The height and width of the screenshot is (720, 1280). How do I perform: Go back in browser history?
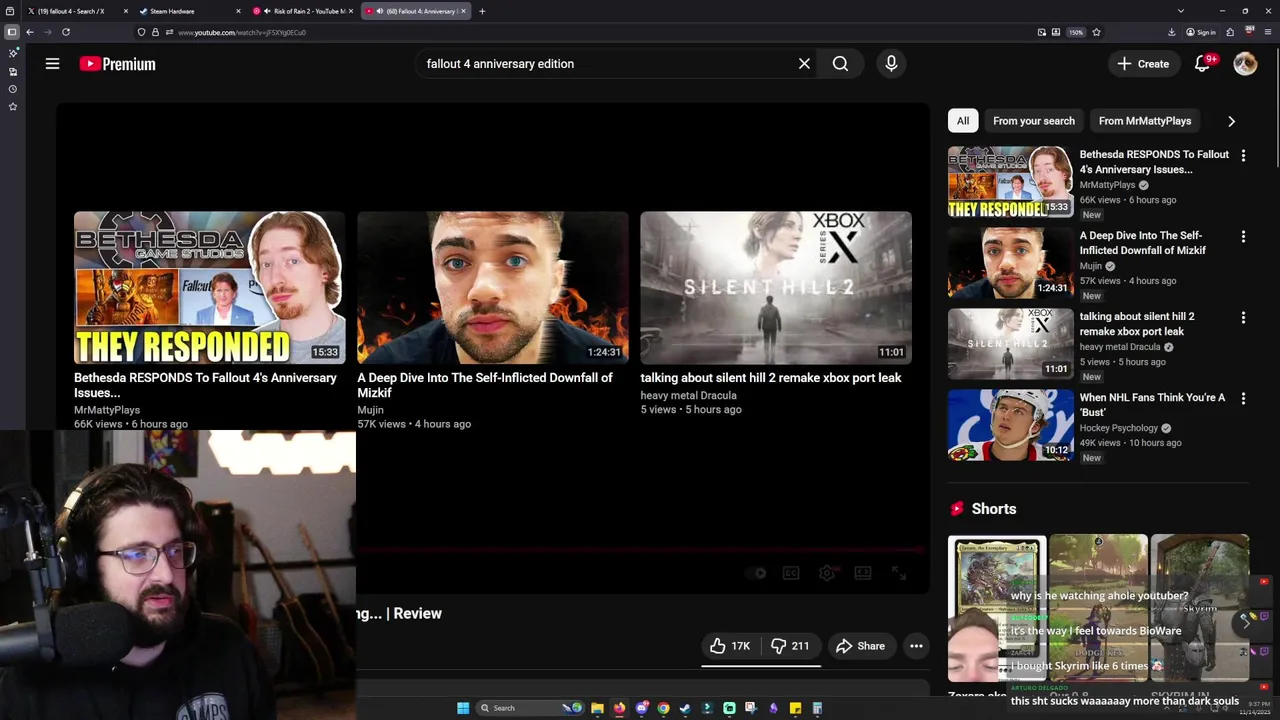pyautogui.click(x=30, y=32)
